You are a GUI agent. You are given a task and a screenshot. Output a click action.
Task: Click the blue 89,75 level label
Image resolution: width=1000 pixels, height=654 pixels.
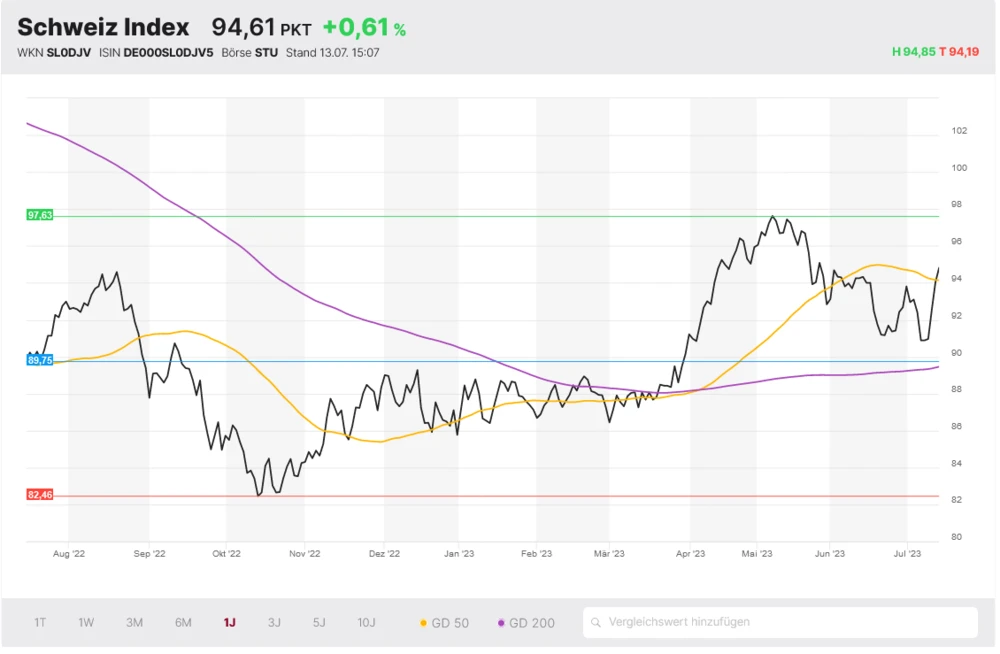click(x=40, y=360)
